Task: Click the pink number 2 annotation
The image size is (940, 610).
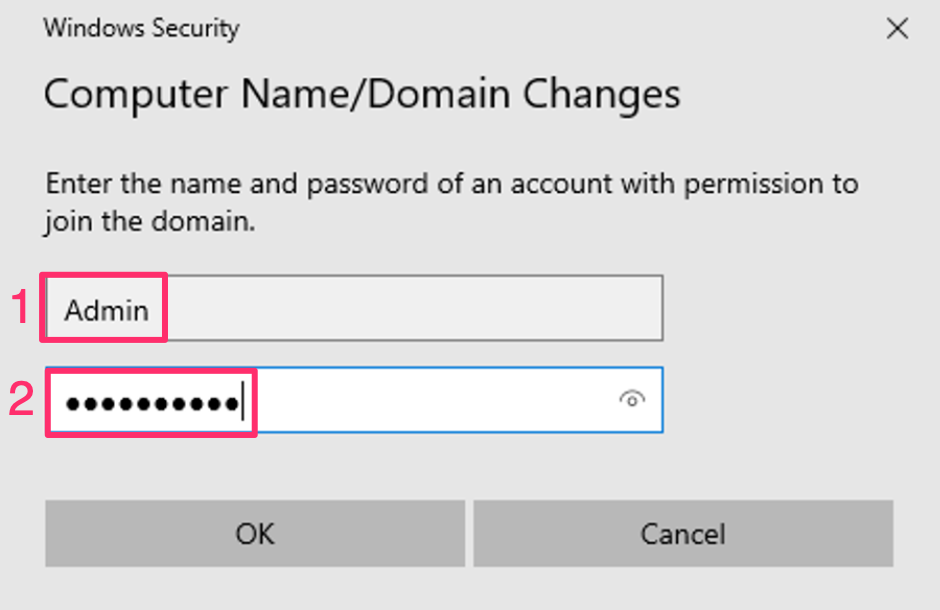Action: coord(22,400)
